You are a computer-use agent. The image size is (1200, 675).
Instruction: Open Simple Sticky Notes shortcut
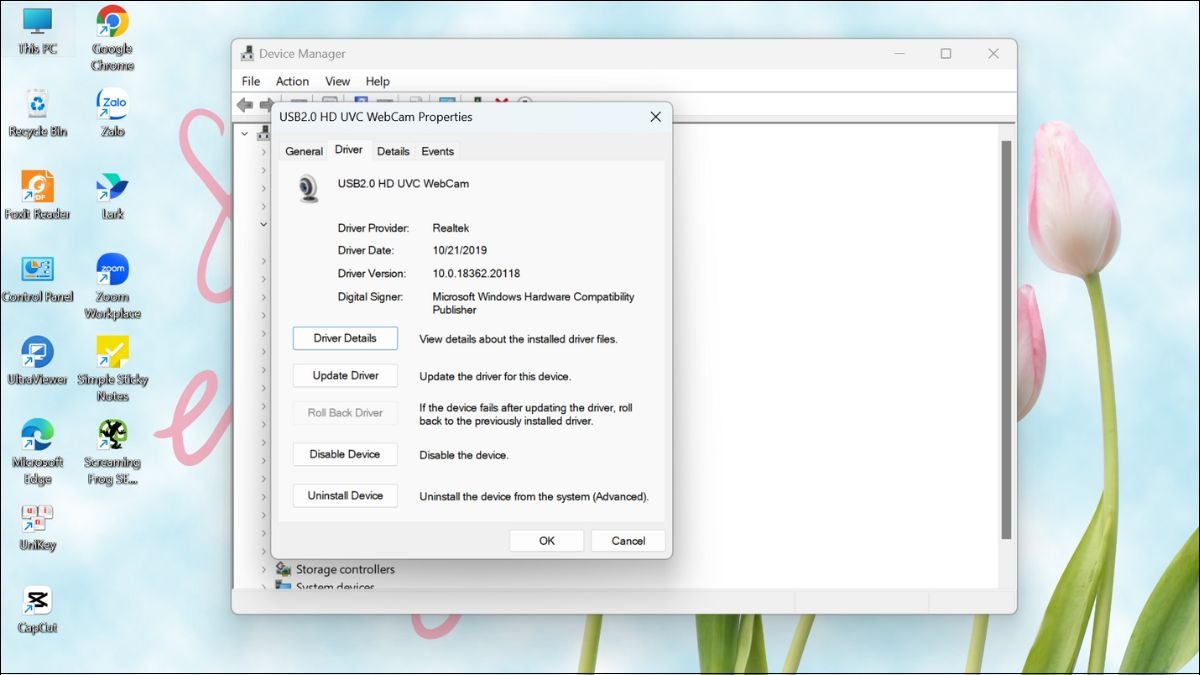point(112,370)
